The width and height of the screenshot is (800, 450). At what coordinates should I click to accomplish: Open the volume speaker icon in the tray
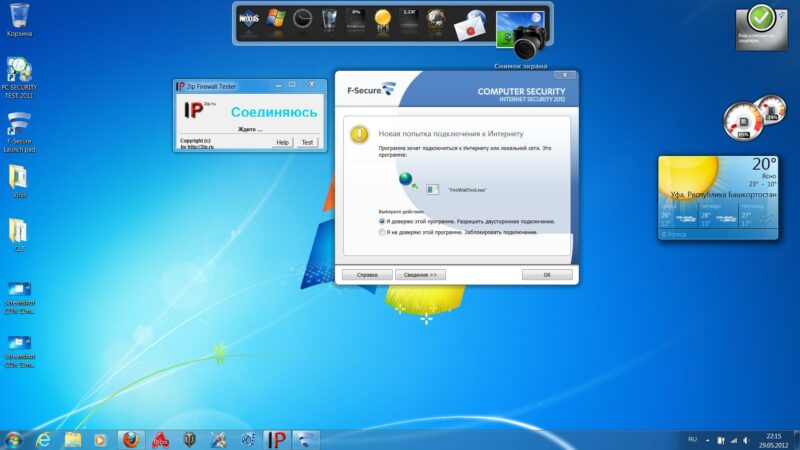[x=746, y=440]
